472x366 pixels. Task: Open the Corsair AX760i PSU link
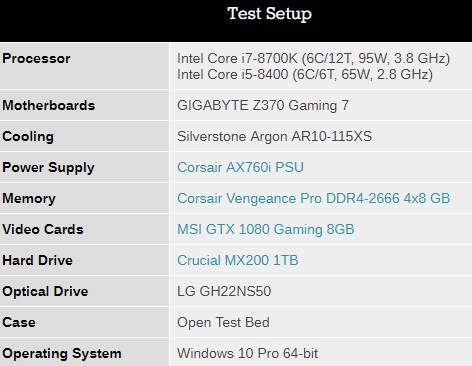tap(240, 167)
